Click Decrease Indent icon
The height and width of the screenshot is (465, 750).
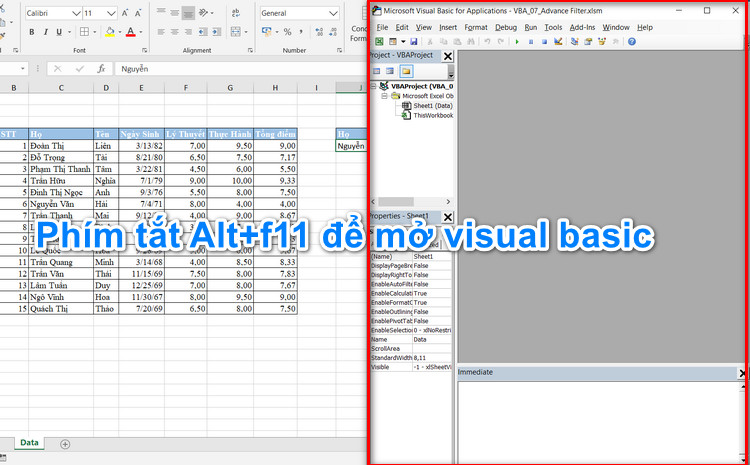(x=203, y=32)
